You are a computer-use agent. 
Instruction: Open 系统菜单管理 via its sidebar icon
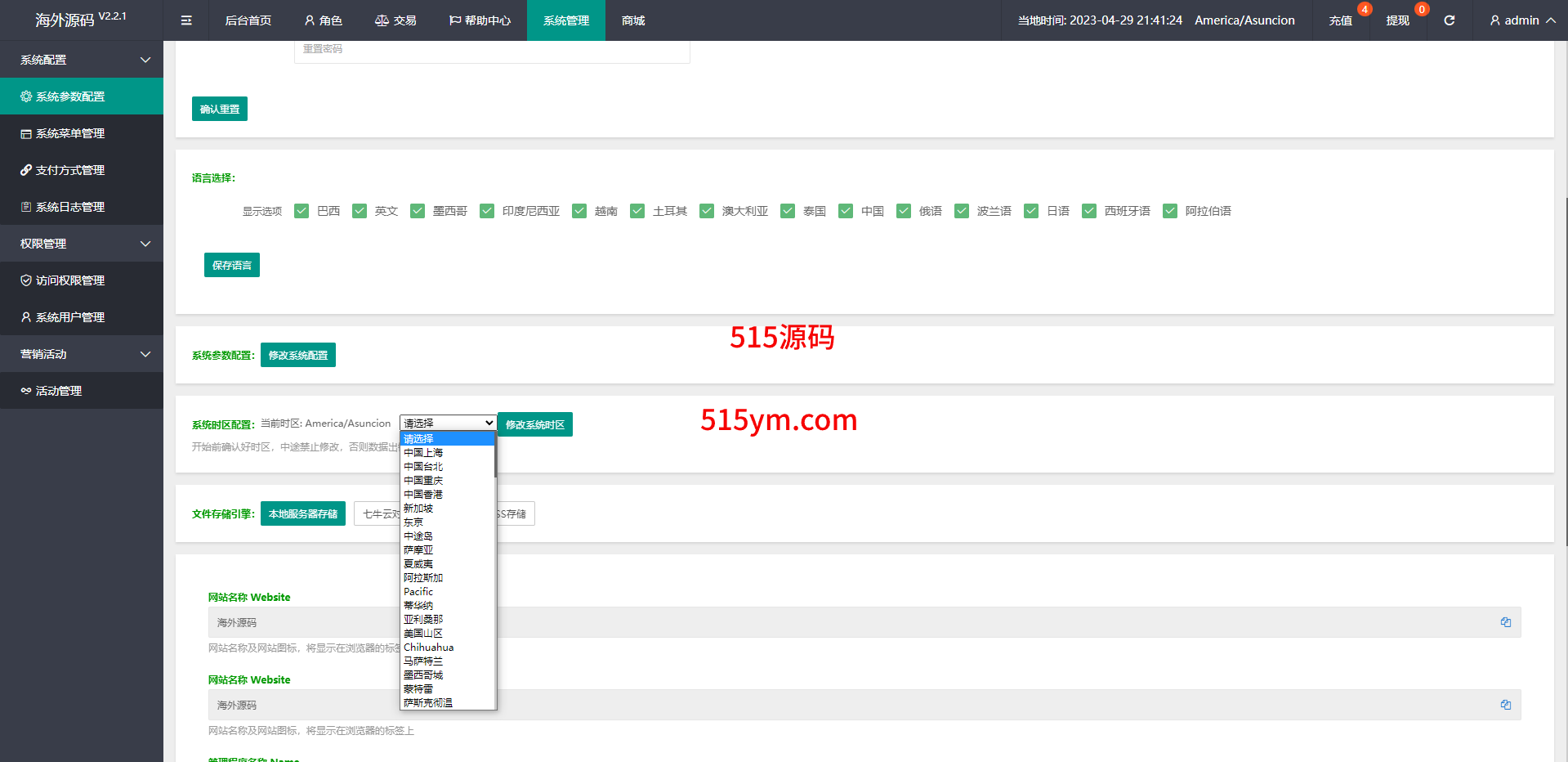26,134
